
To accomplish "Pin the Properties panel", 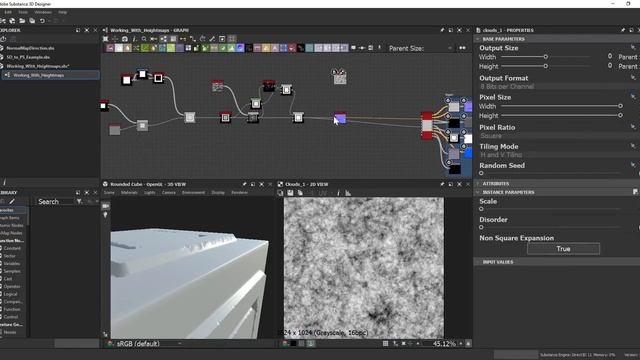I will 623,30.
